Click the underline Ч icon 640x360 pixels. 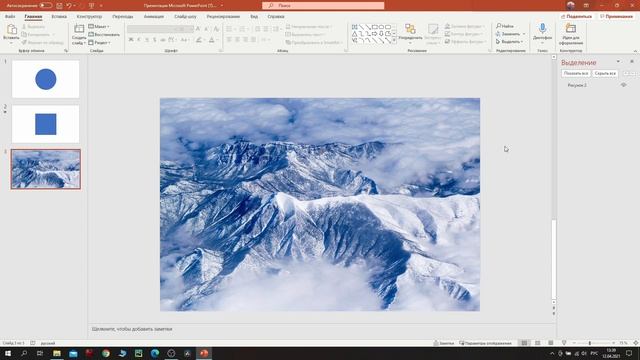[147, 40]
